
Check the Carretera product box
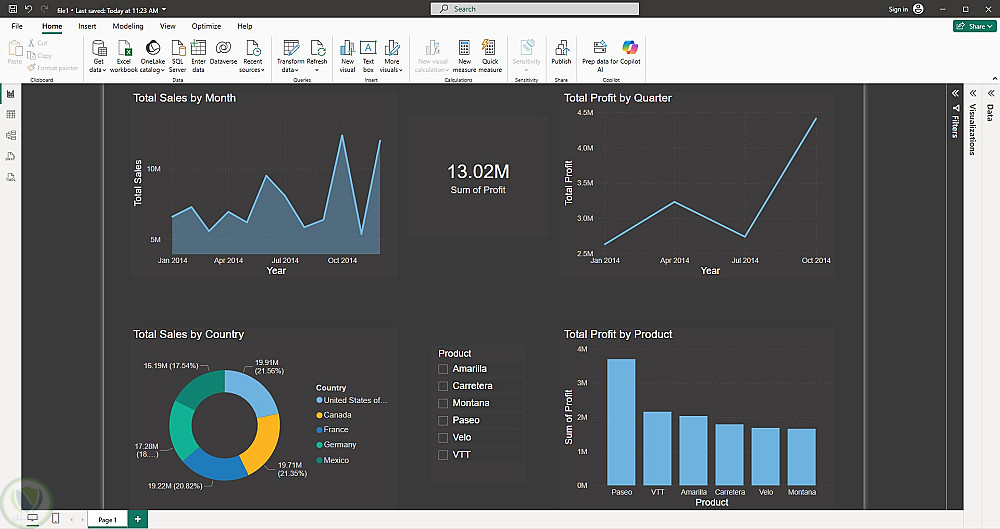(443, 386)
